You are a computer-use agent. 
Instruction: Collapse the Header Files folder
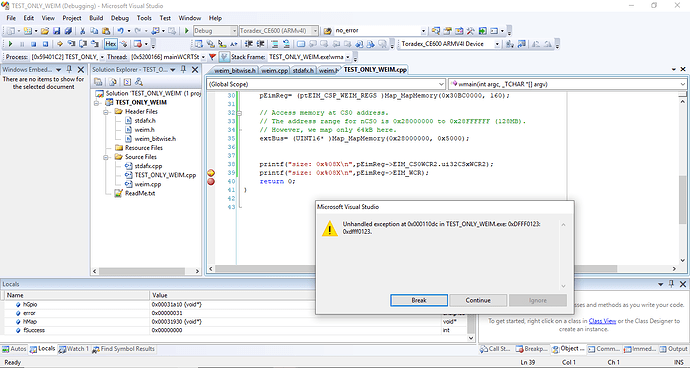tap(106, 112)
